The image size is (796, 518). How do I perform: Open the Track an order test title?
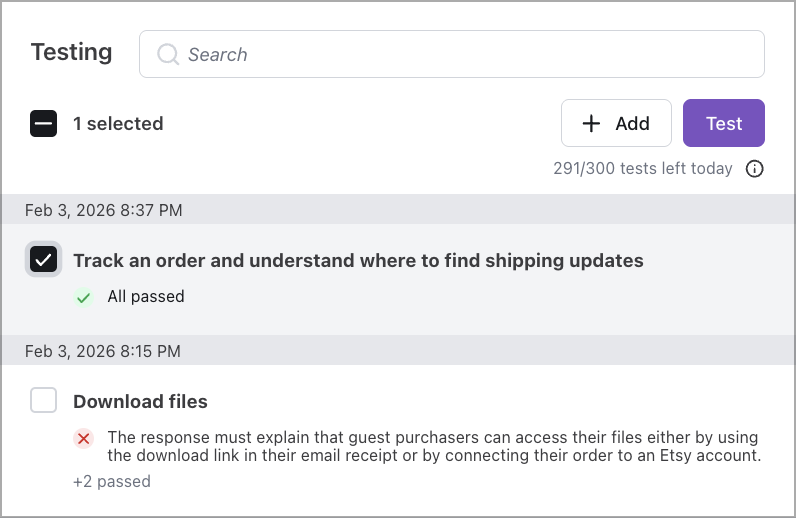pos(358,261)
